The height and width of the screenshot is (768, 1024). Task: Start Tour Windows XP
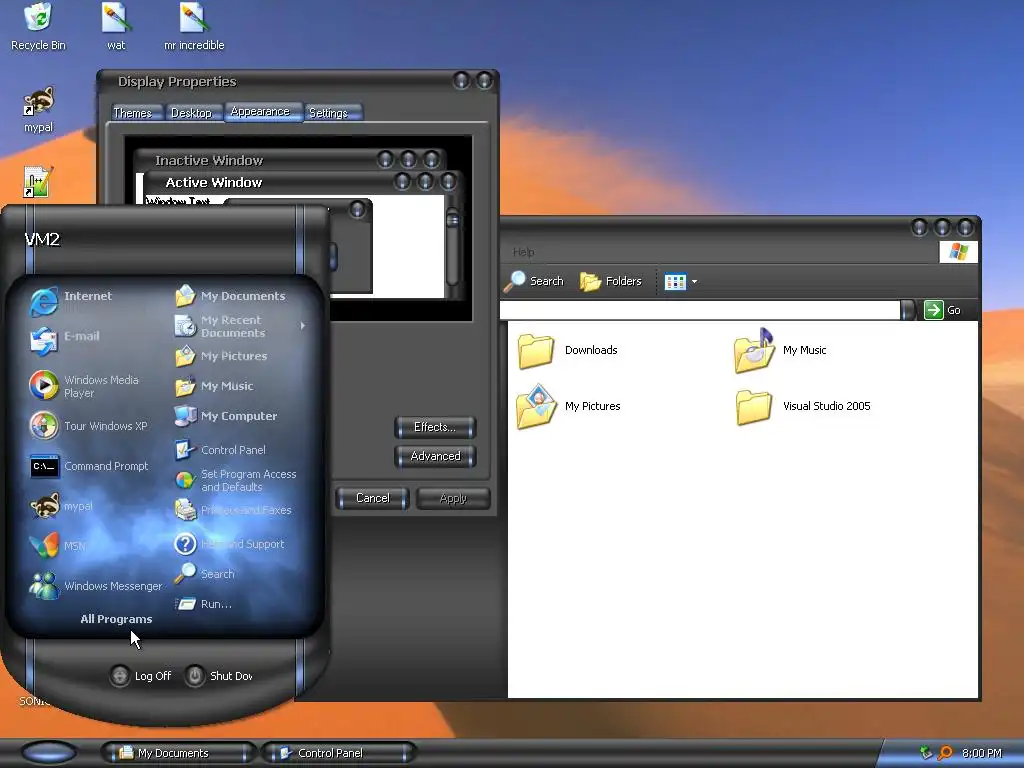click(x=88, y=426)
